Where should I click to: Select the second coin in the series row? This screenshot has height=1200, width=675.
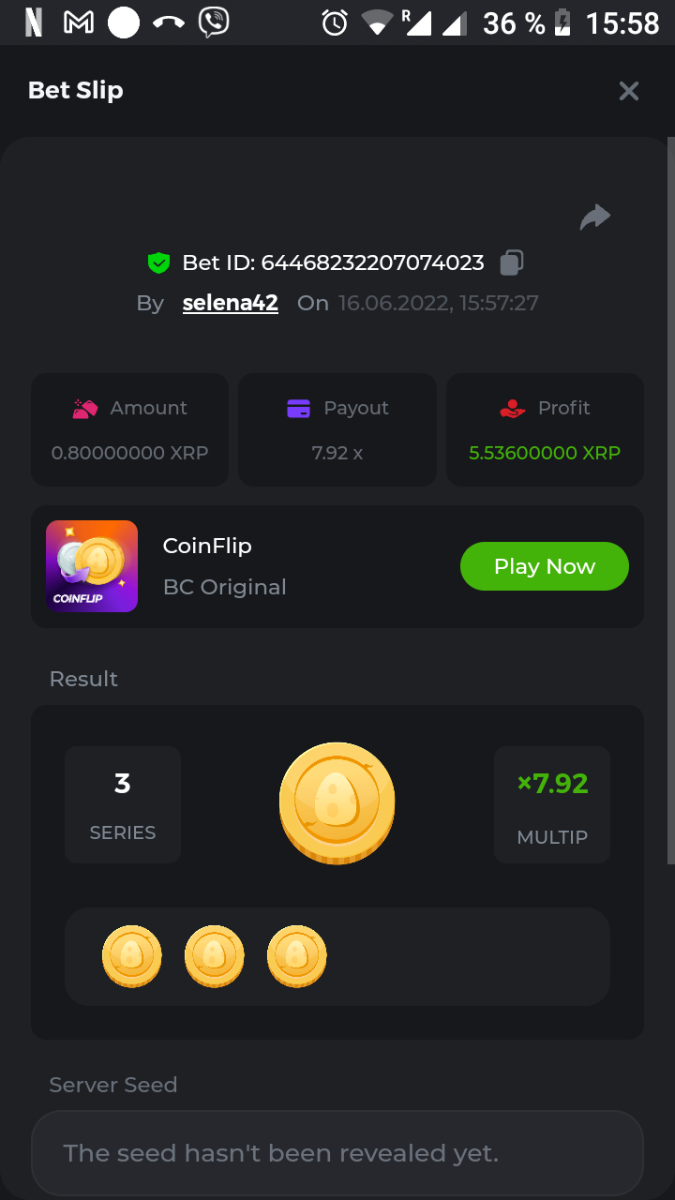pyautogui.click(x=214, y=957)
